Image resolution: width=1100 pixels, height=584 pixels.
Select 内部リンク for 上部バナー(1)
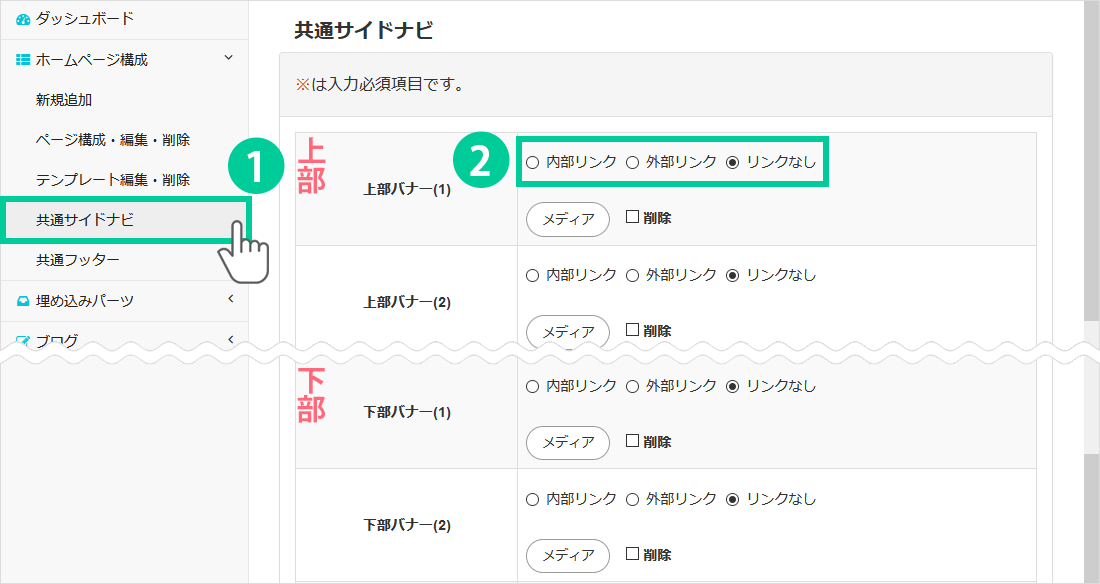[532, 162]
